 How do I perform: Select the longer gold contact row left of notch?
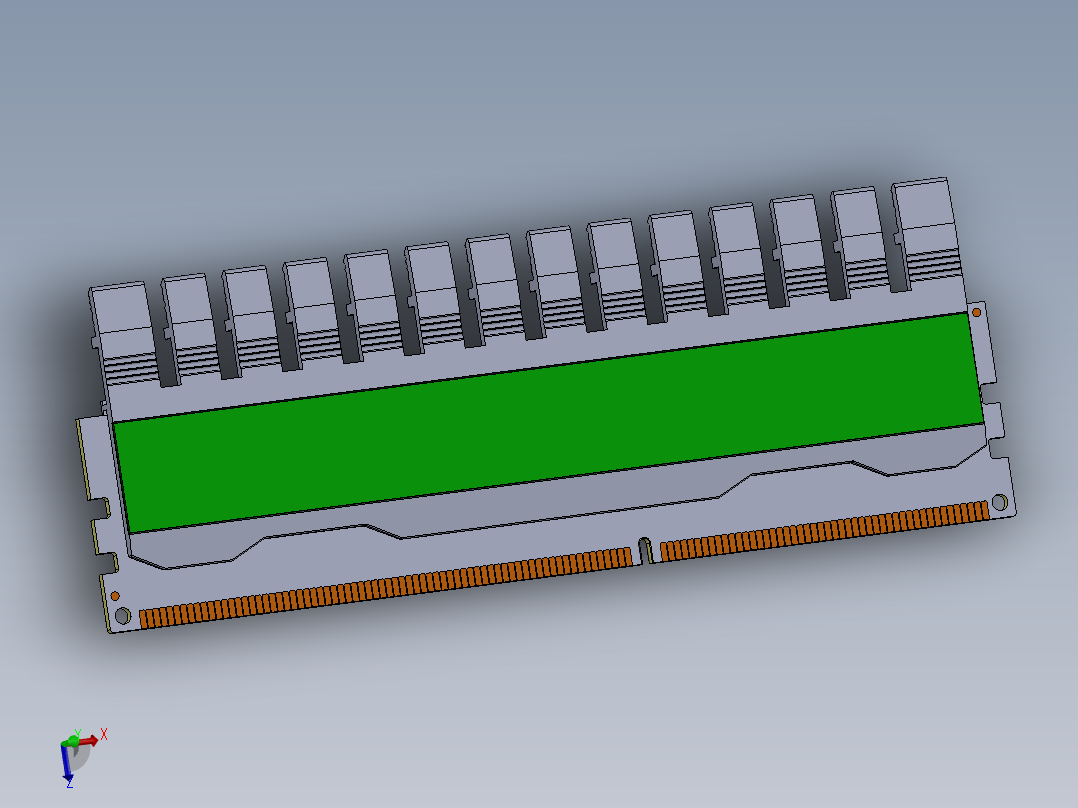pyautogui.click(x=386, y=589)
